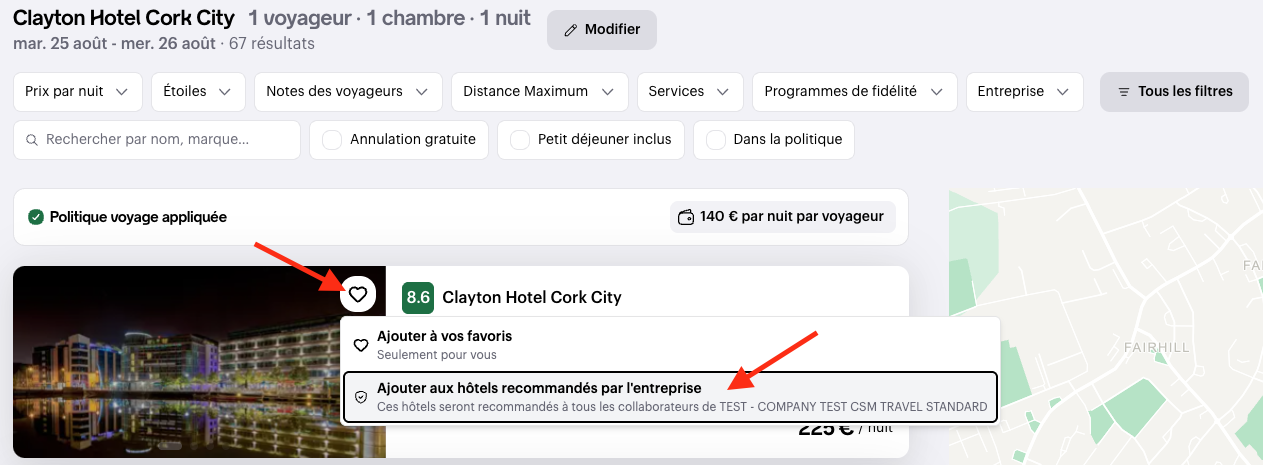Expand the Notes des voyageurs filter

(348, 92)
